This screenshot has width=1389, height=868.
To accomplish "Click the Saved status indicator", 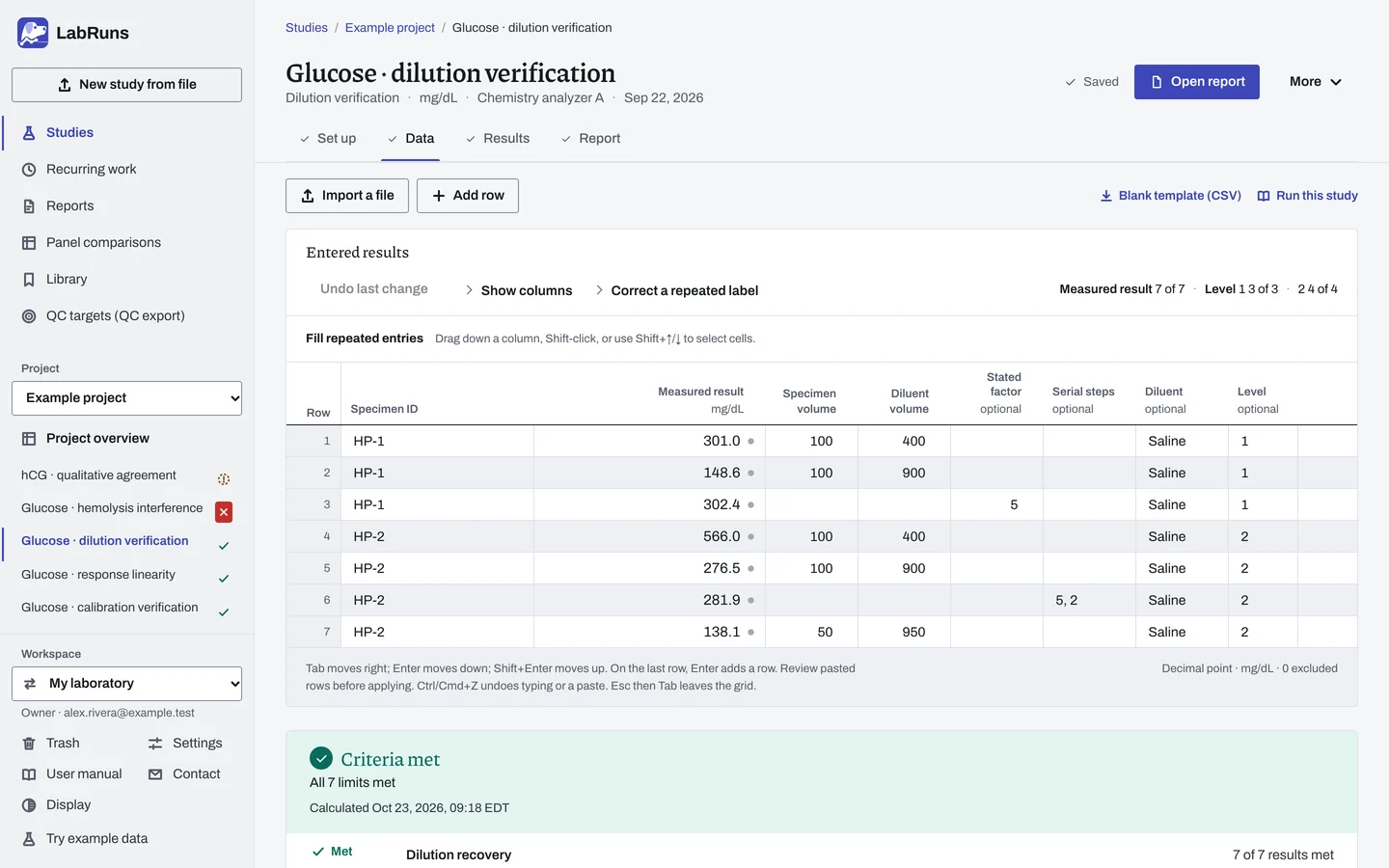I will [x=1092, y=82].
